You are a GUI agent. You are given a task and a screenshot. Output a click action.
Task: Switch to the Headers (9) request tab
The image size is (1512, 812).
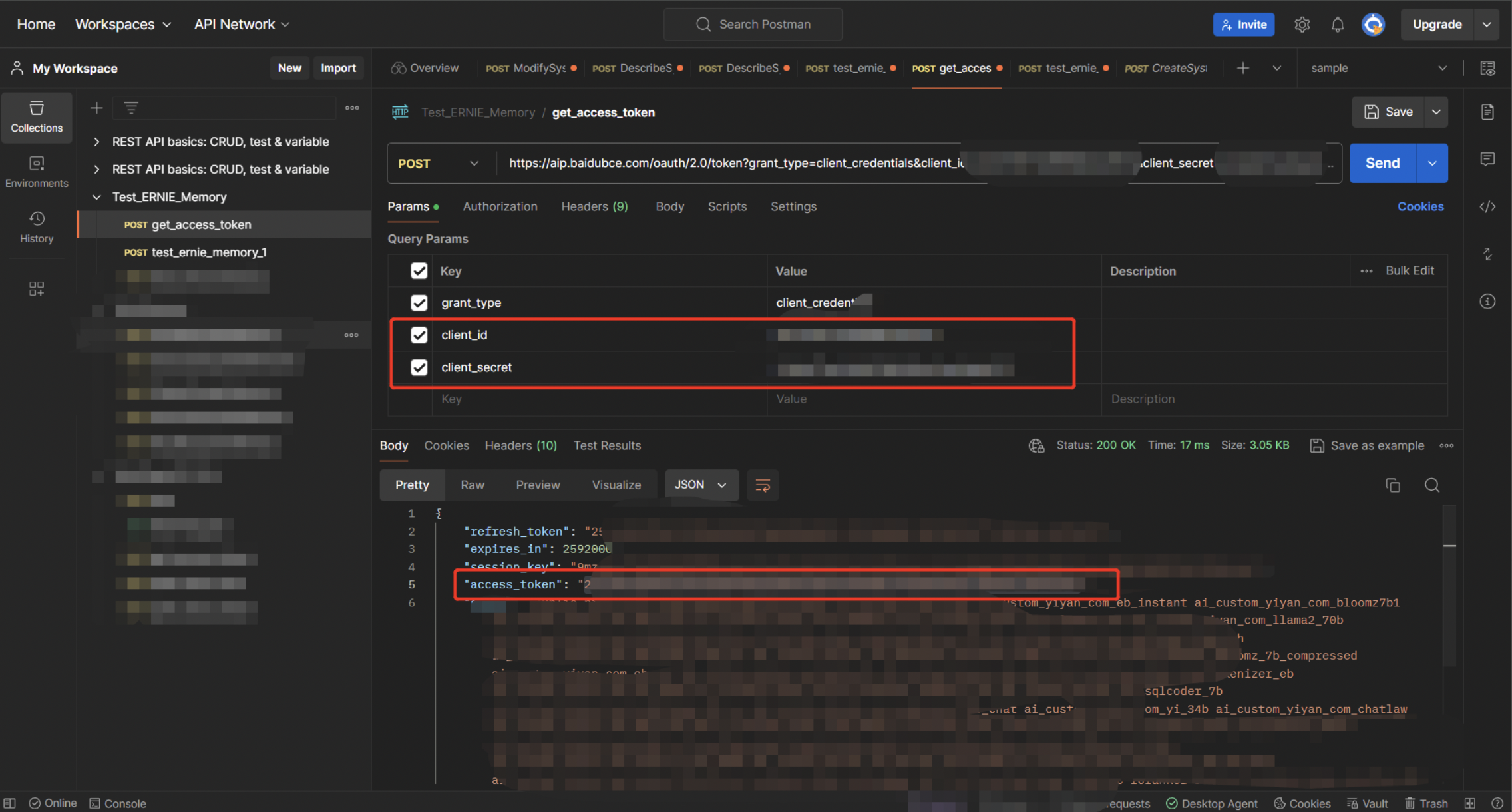coord(594,206)
